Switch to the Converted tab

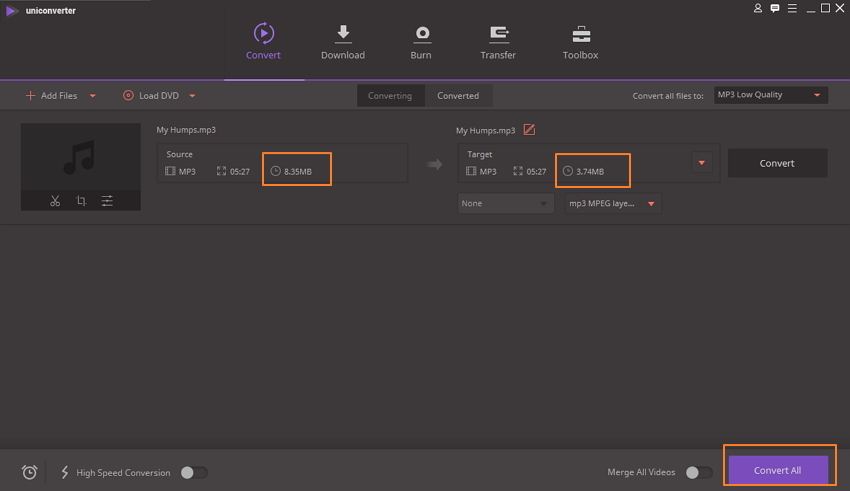click(458, 95)
